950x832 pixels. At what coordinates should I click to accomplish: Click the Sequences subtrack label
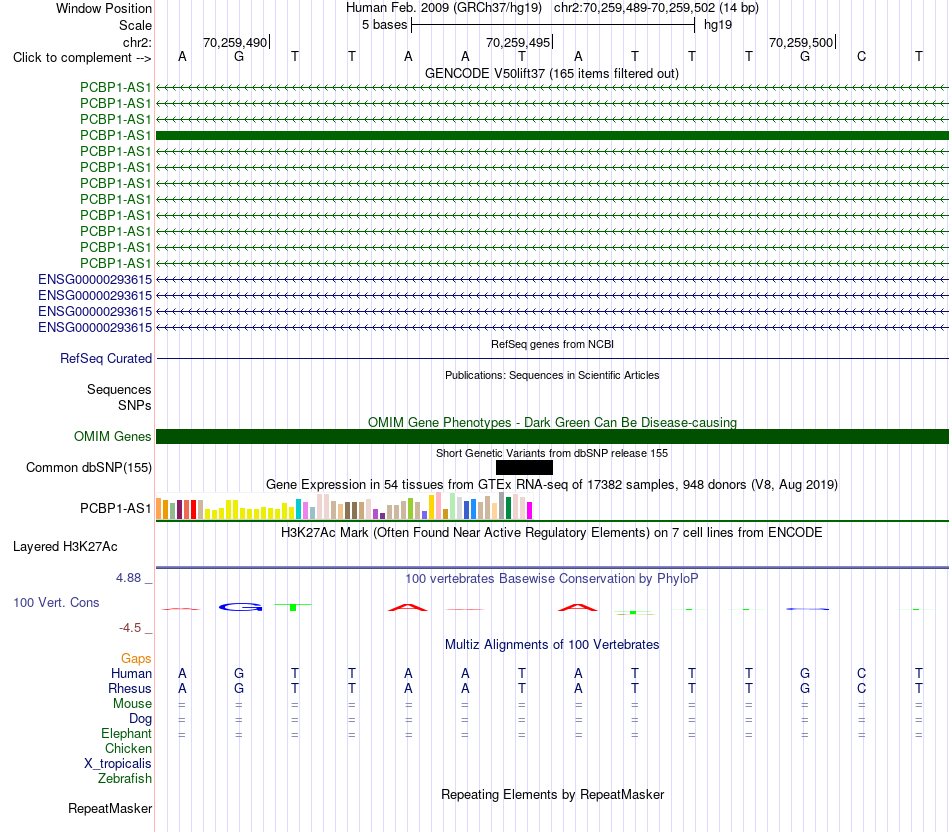click(x=119, y=390)
